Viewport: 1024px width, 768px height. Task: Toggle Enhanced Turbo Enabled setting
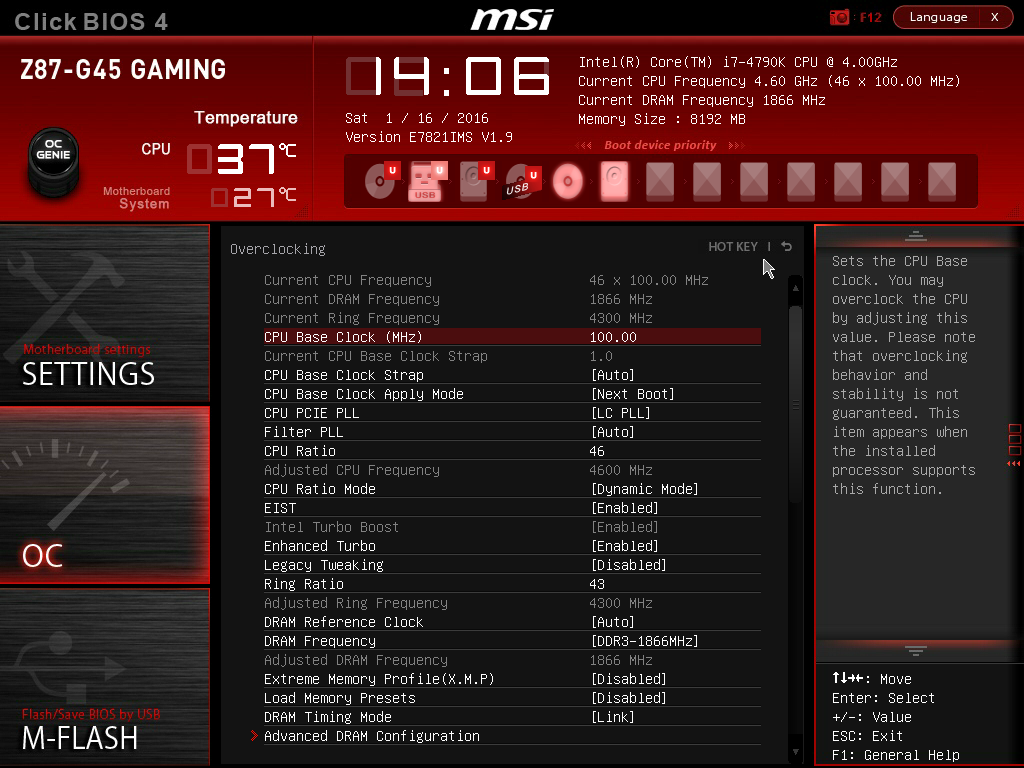512,546
